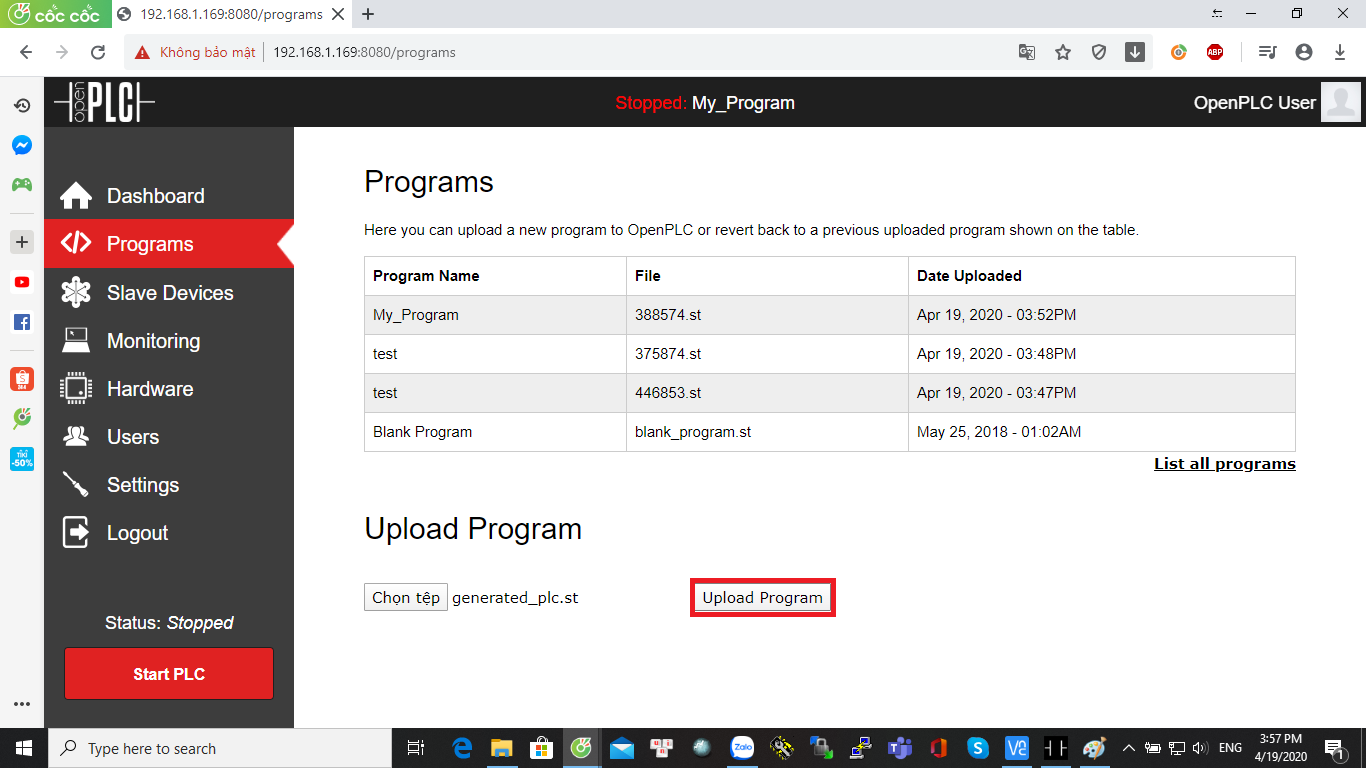Click date May 25, 2018 - 01:02AM
Screen dimensions: 1366x768
[999, 432]
